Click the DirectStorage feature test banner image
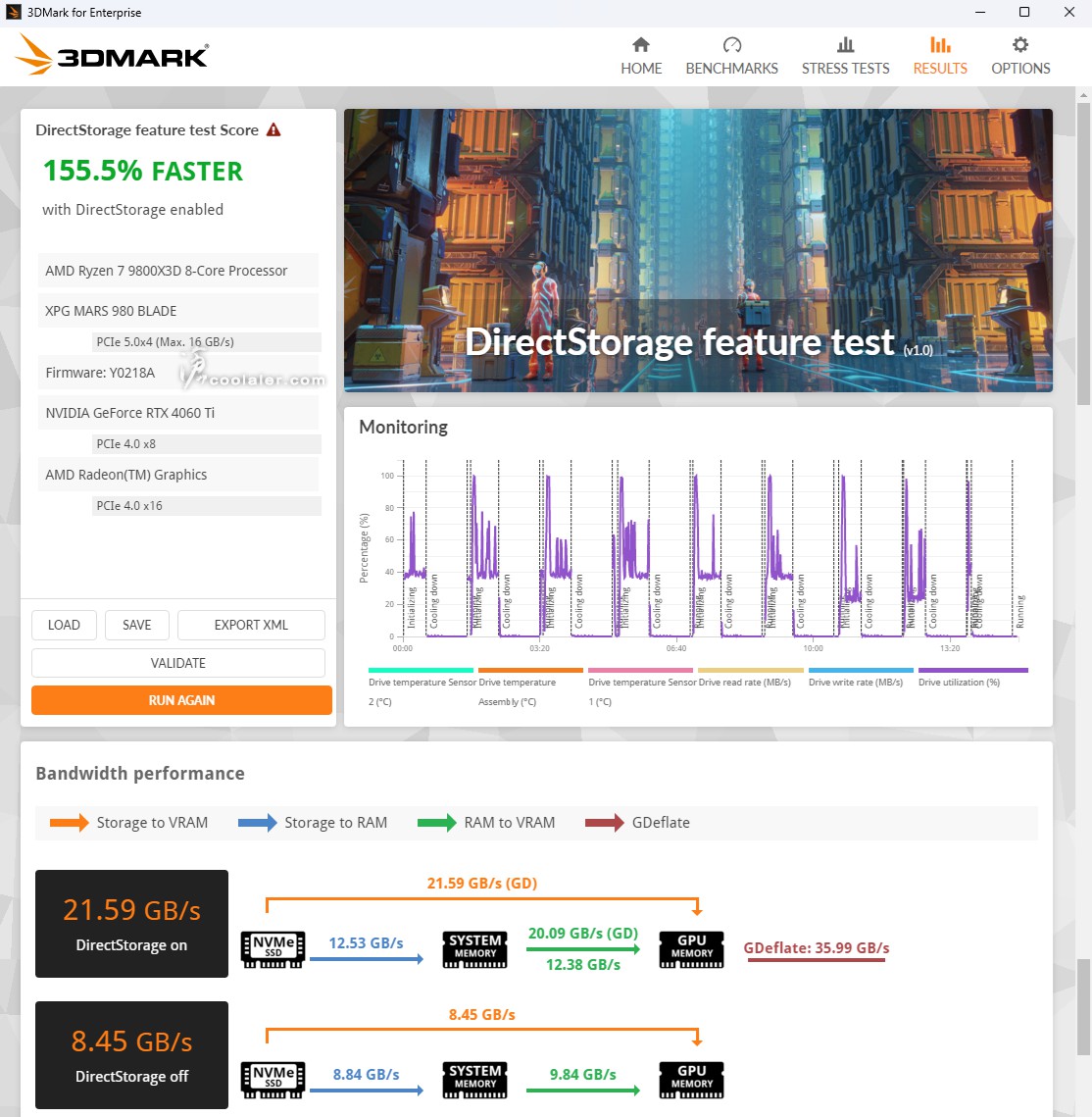This screenshot has width=1092, height=1117. (698, 250)
